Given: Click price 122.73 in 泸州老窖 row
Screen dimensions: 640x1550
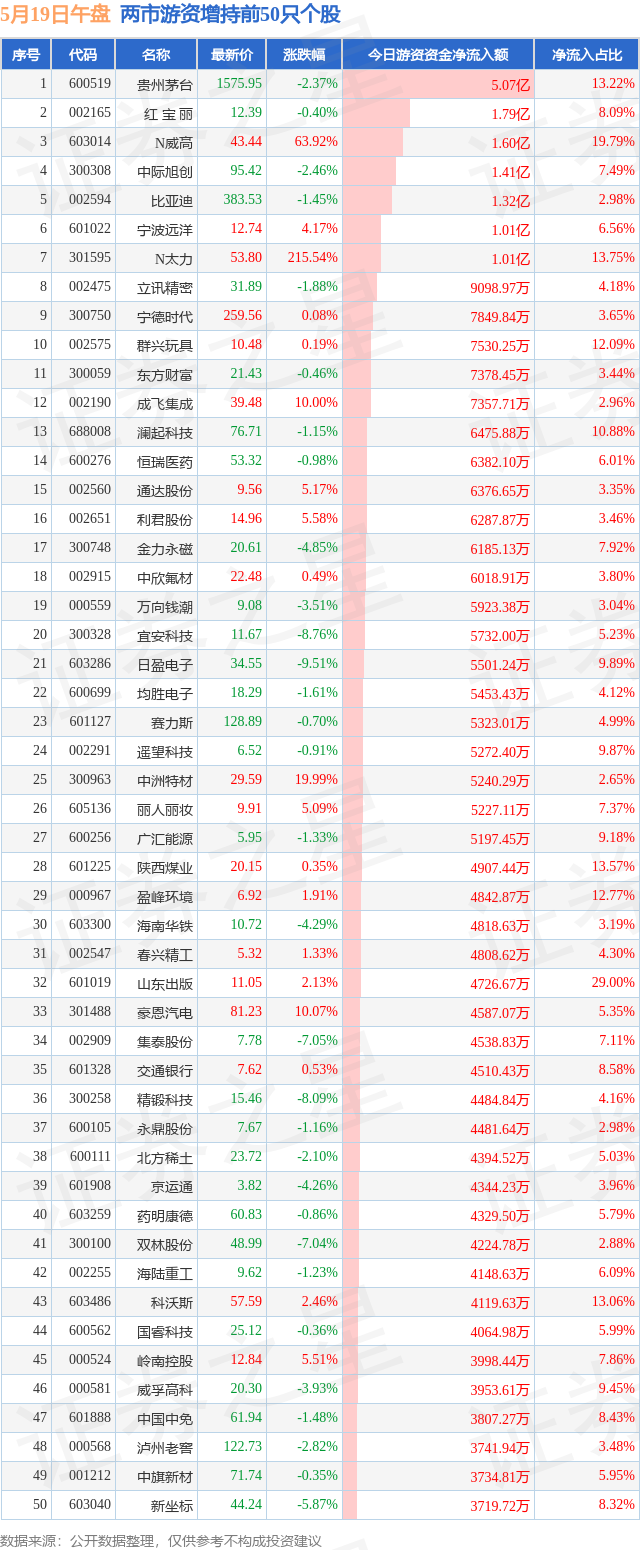Looking at the screenshot, I should (x=243, y=1447).
